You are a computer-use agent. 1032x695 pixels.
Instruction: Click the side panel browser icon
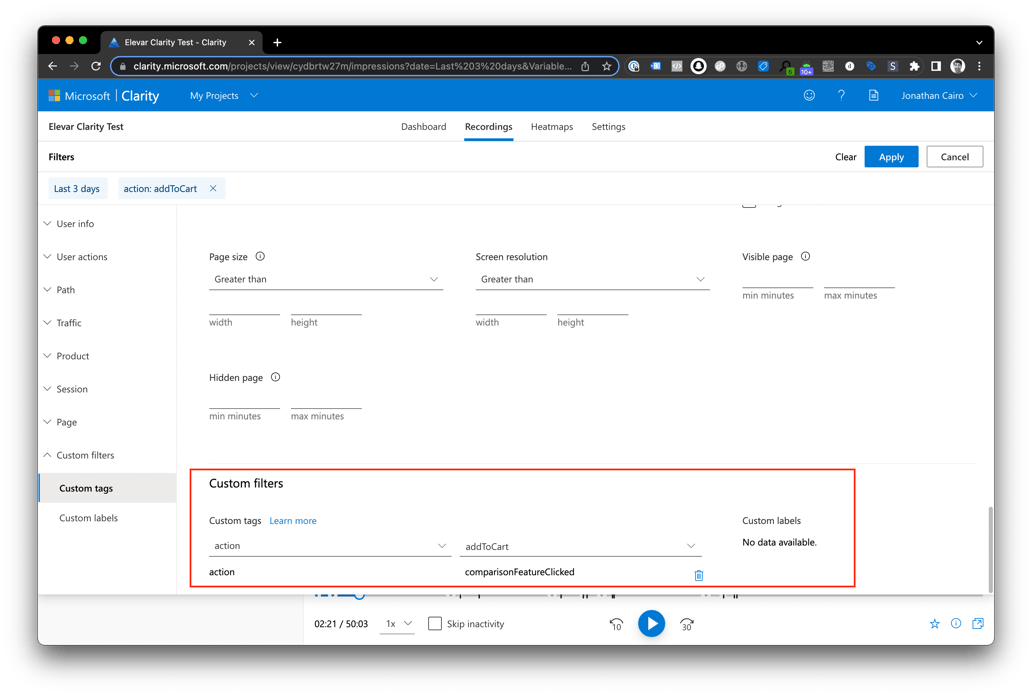(x=936, y=66)
